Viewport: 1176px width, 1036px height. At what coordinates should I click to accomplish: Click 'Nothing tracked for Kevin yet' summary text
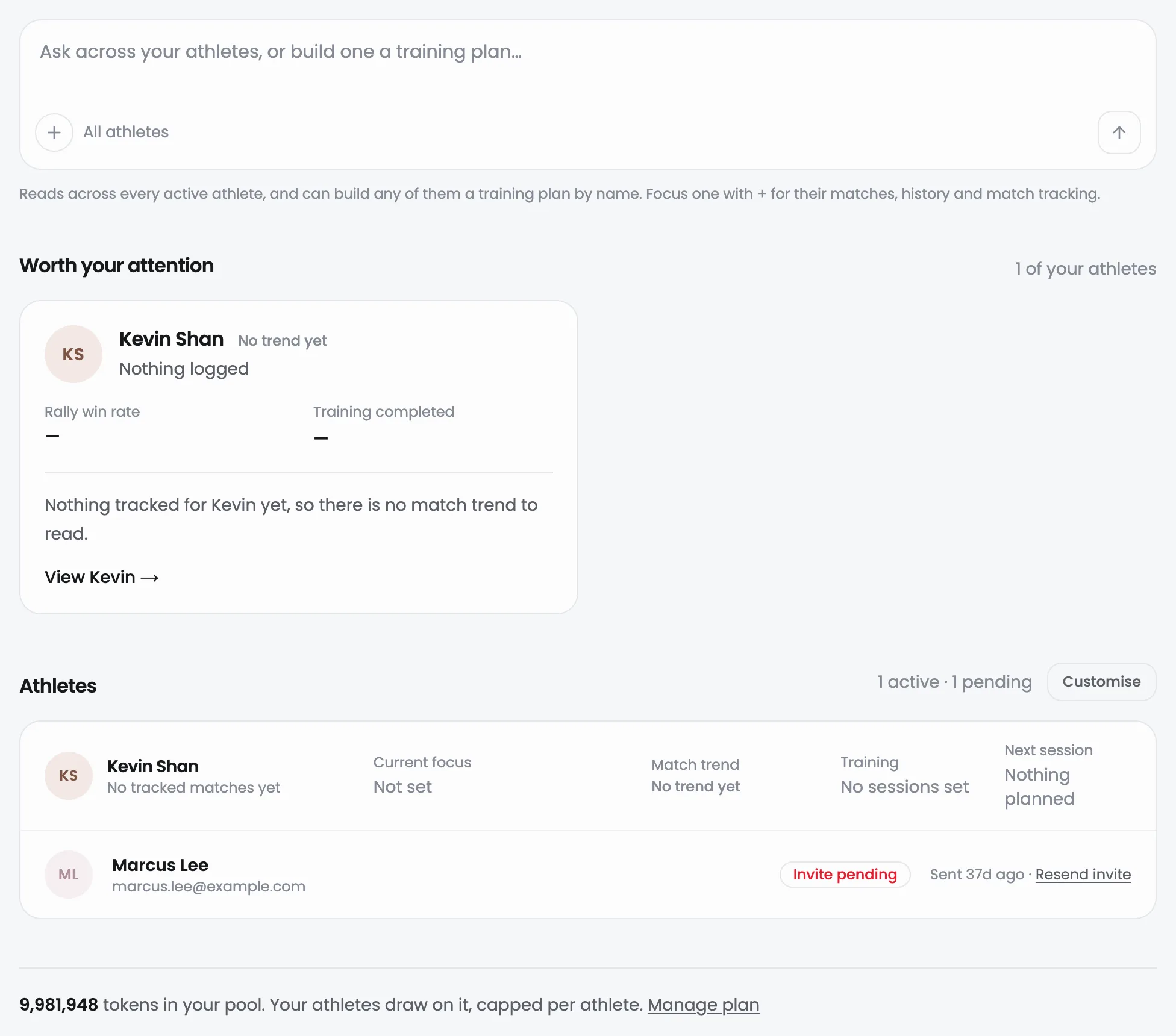tap(291, 519)
